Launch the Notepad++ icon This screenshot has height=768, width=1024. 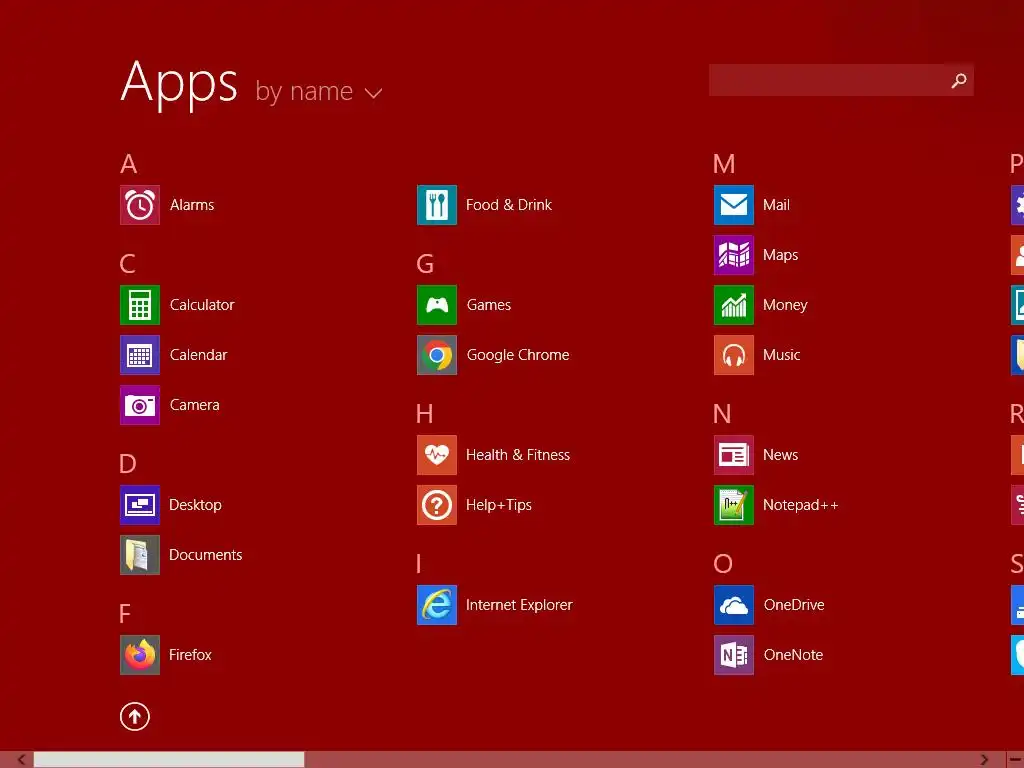734,505
